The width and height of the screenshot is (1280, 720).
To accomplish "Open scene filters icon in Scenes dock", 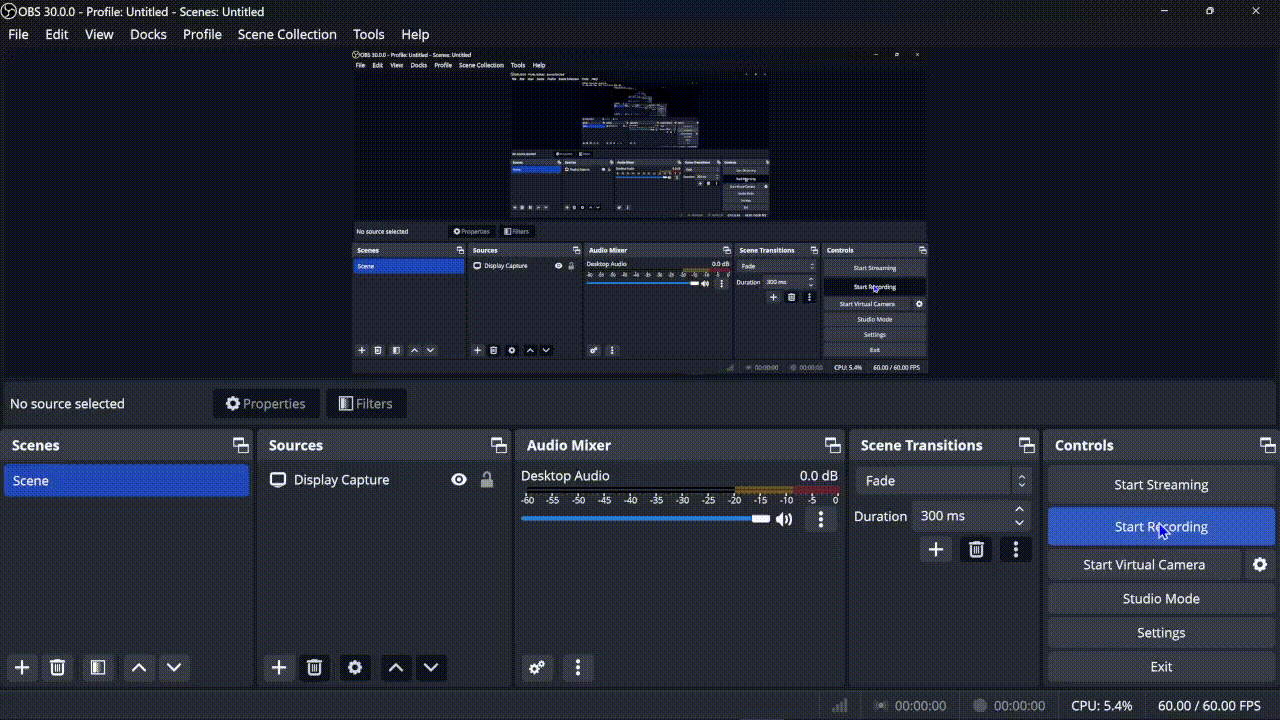I will click(98, 667).
